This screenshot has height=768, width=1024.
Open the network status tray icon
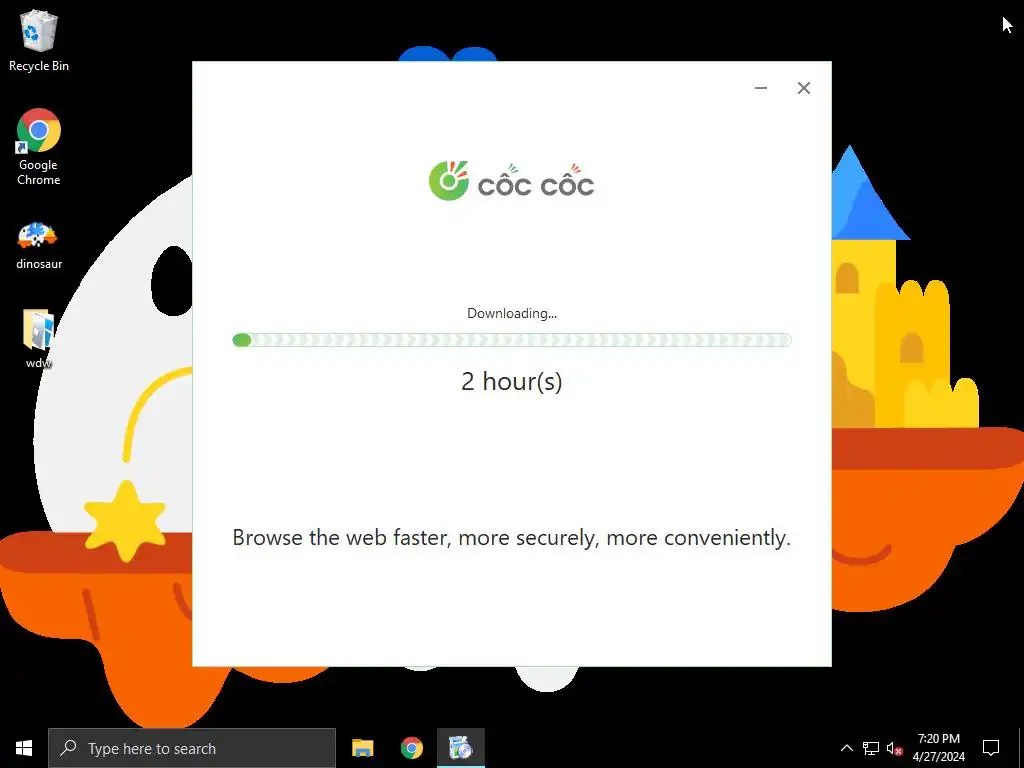tap(871, 748)
